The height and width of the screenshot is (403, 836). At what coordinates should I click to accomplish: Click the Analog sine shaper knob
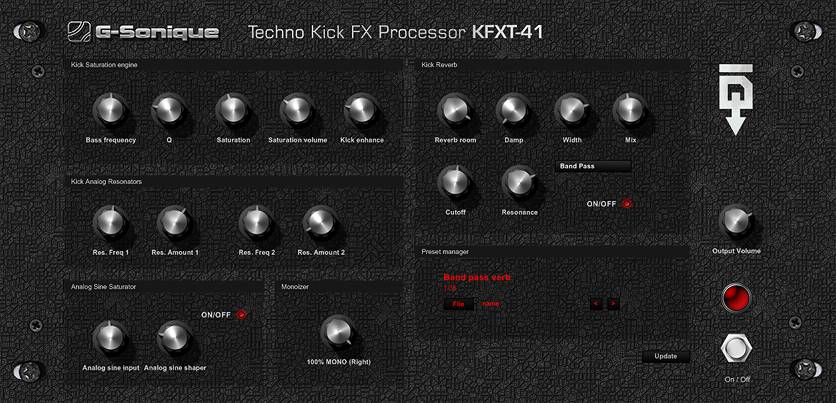coord(174,338)
